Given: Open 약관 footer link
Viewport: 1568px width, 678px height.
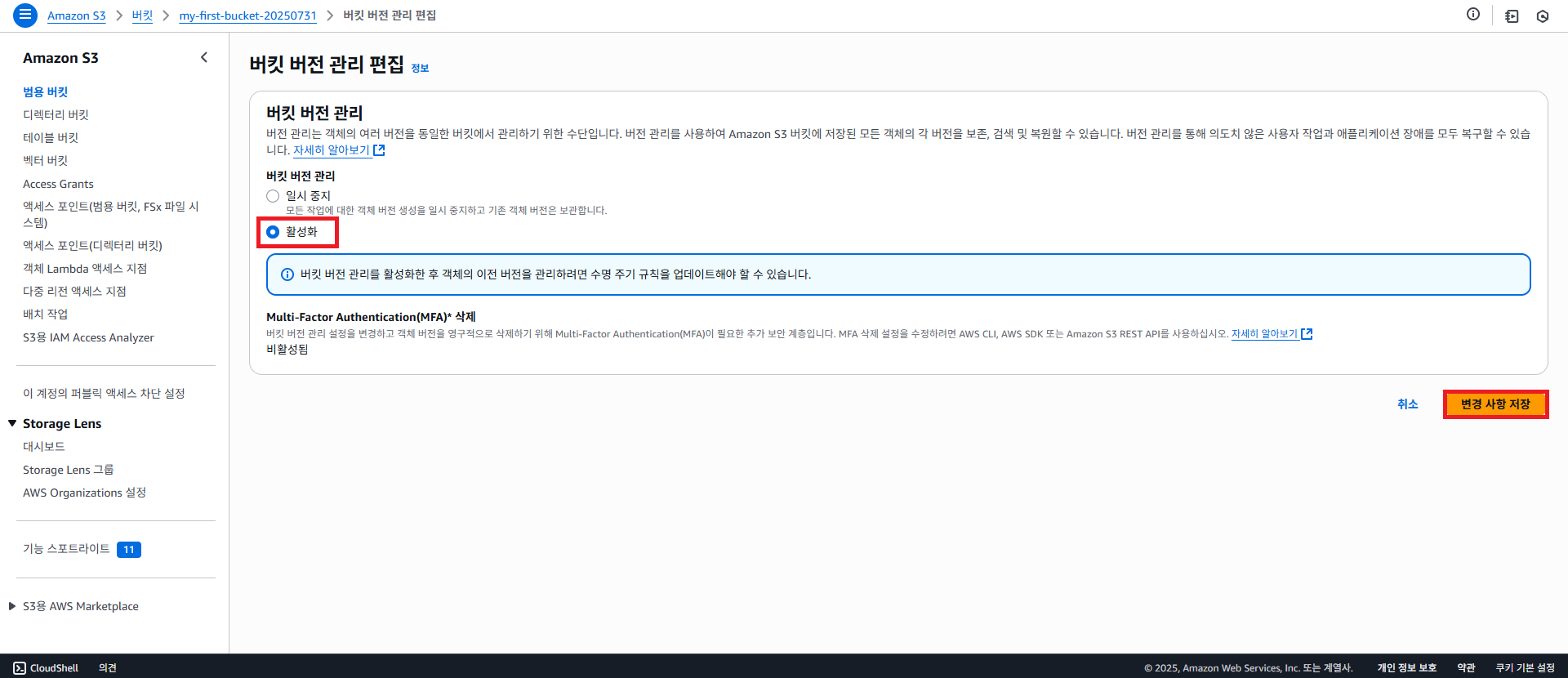Looking at the screenshot, I should (1467, 668).
